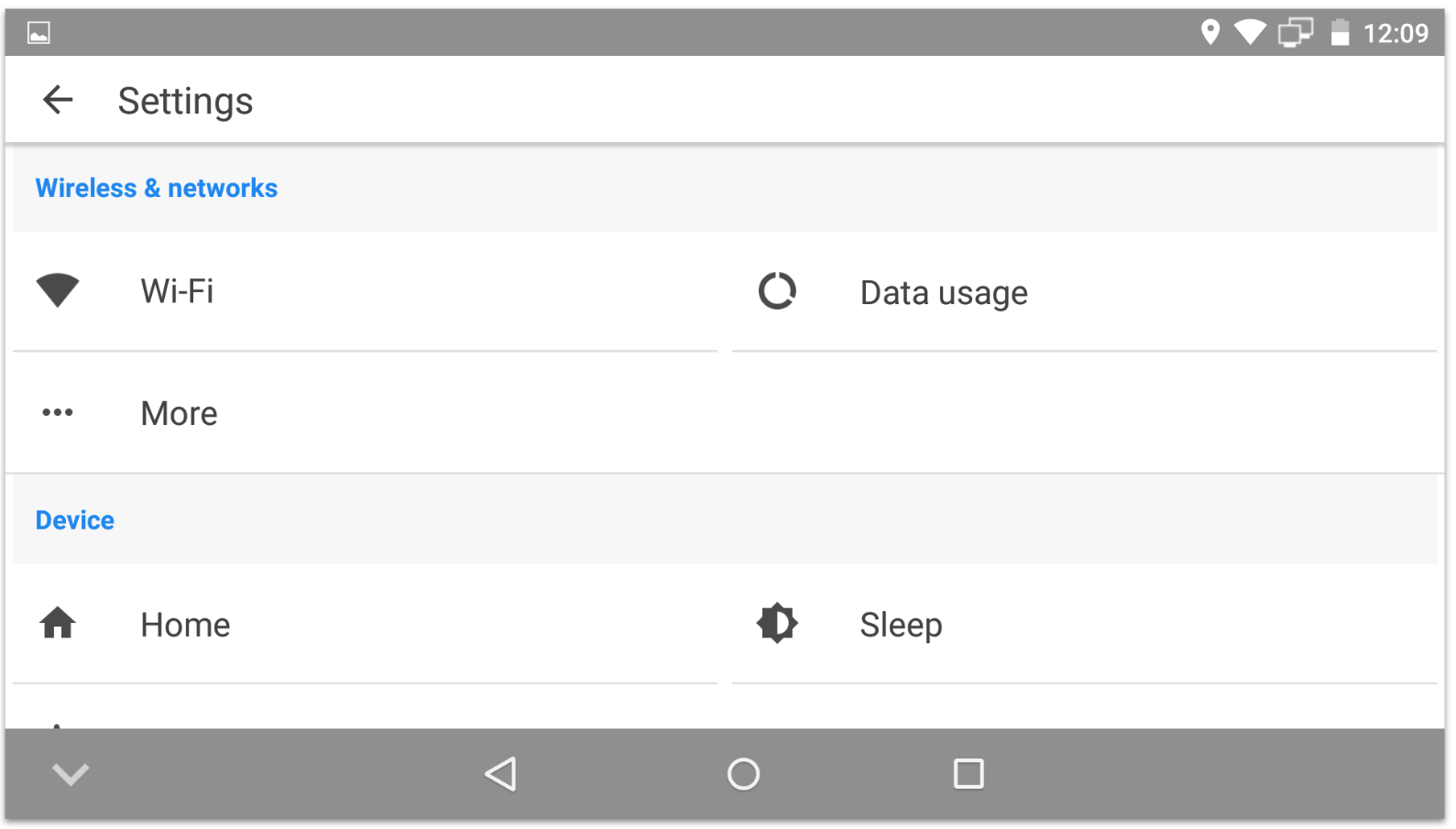
Task: Tap the status bar clock
Action: pos(1396,33)
